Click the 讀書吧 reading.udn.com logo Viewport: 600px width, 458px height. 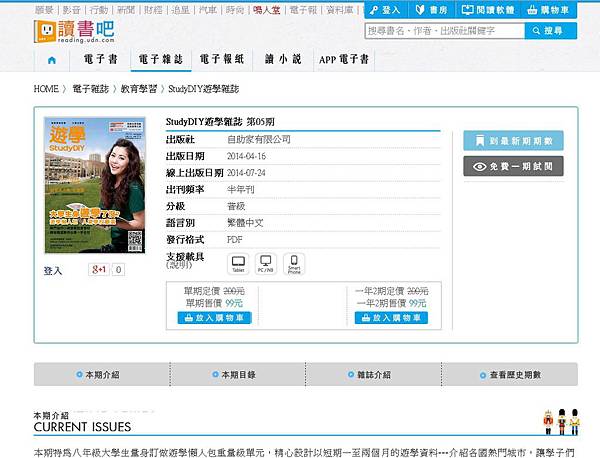coord(74,31)
